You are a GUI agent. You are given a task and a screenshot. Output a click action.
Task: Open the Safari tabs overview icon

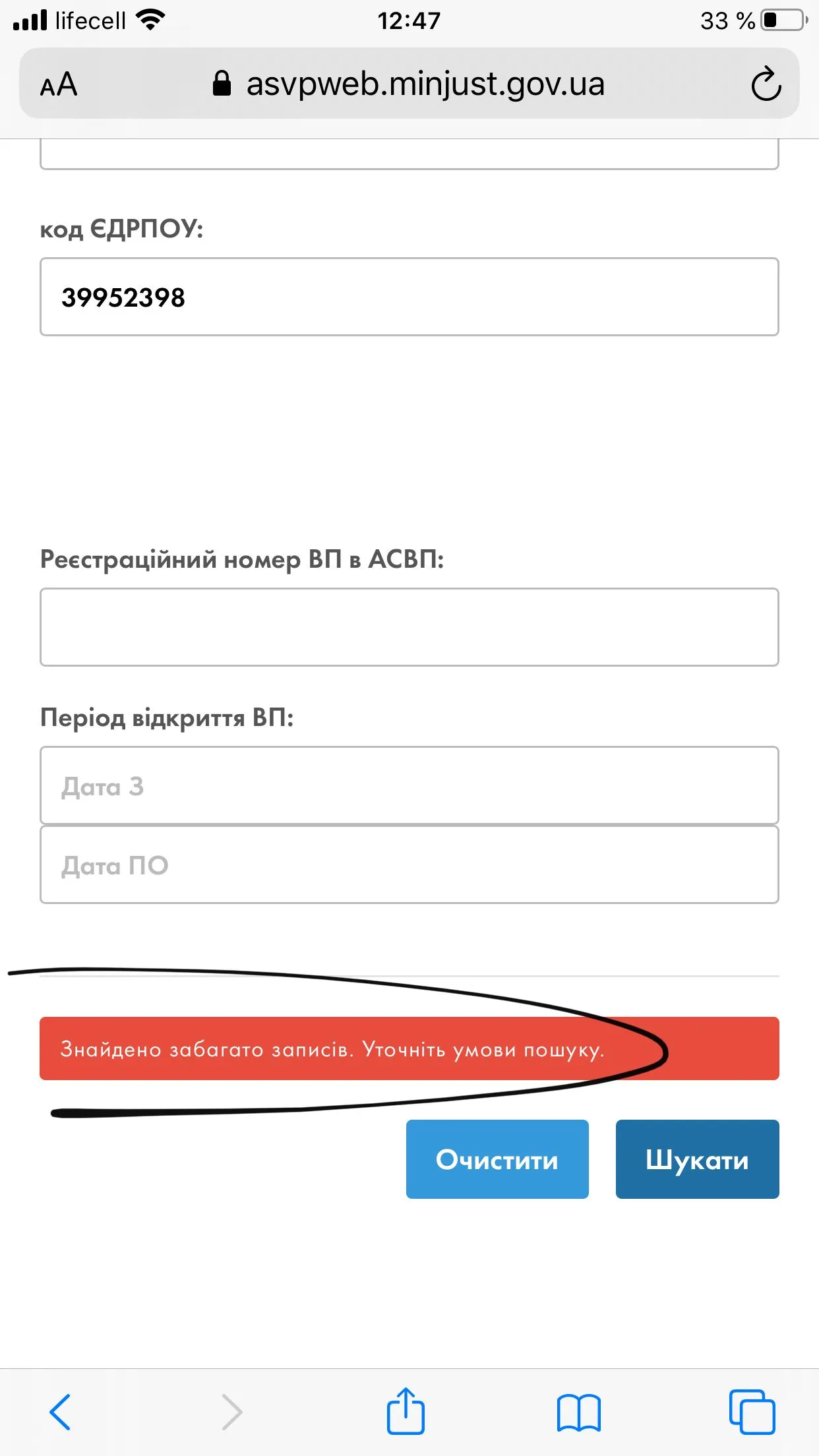(752, 1412)
